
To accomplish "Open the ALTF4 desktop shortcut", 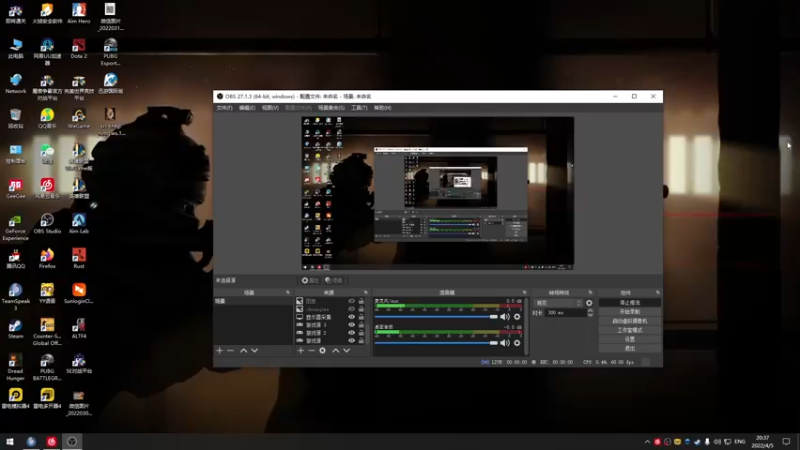I will [79, 329].
